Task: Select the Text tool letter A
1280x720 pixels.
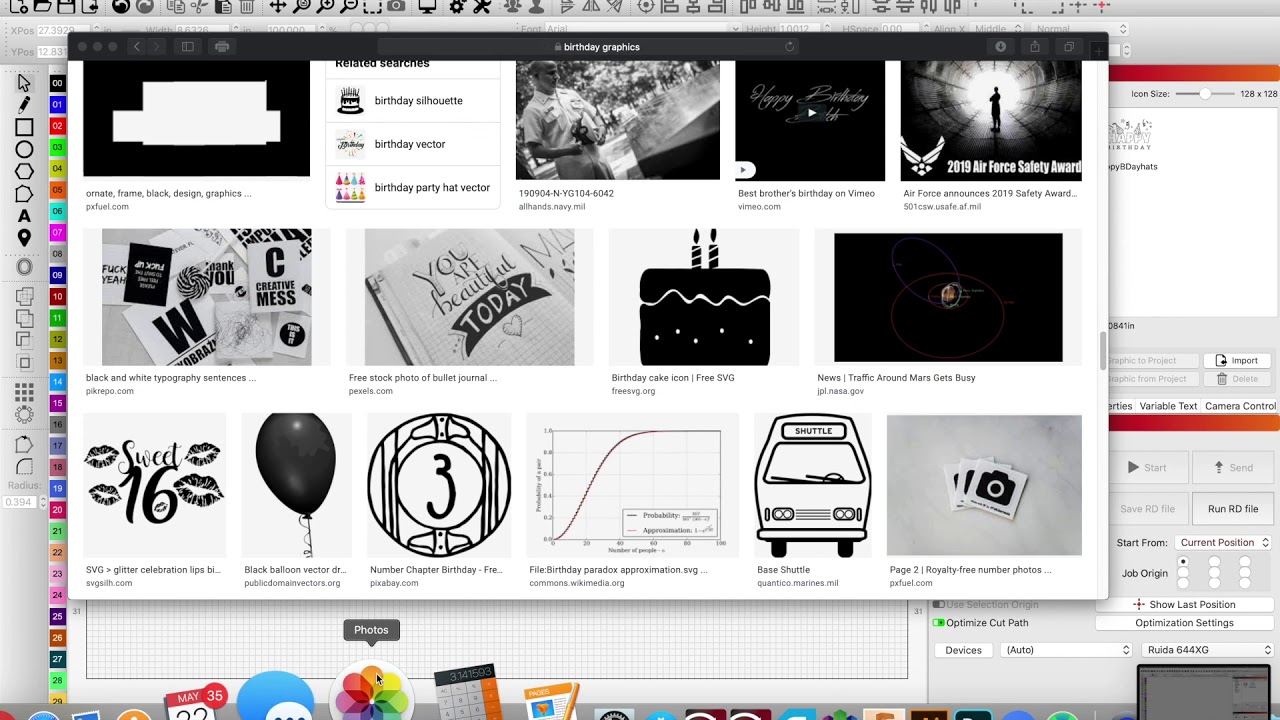Action: [x=24, y=215]
